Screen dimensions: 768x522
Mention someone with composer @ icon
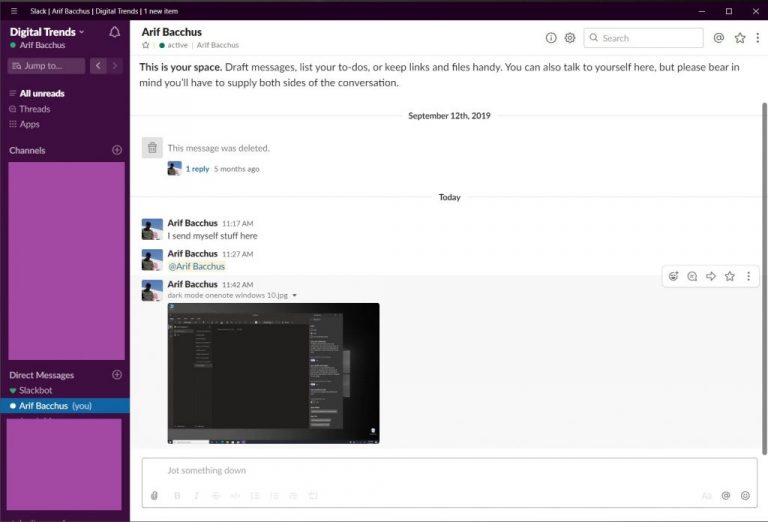pos(726,496)
